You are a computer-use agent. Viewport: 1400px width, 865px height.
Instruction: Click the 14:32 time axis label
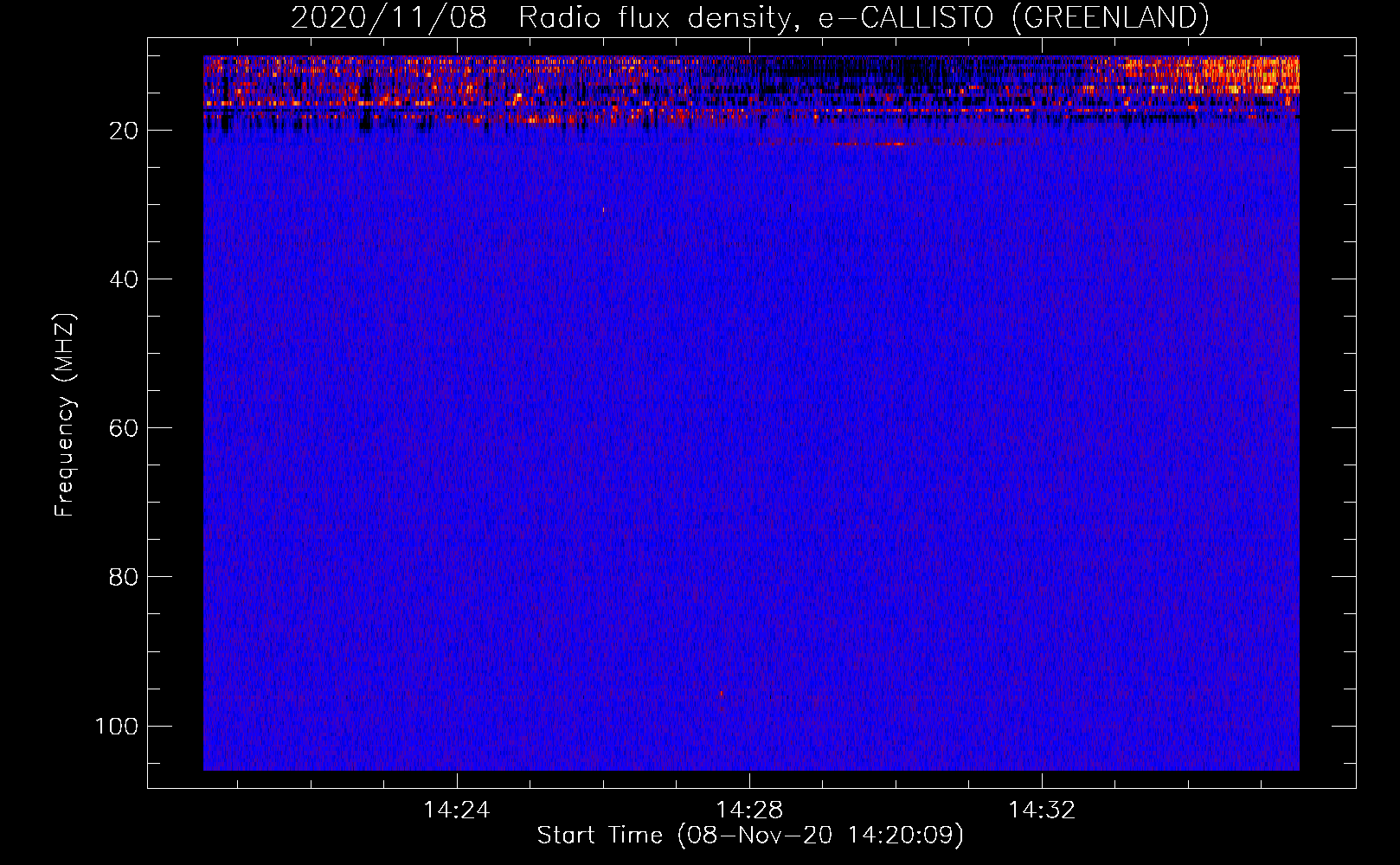(x=1042, y=811)
